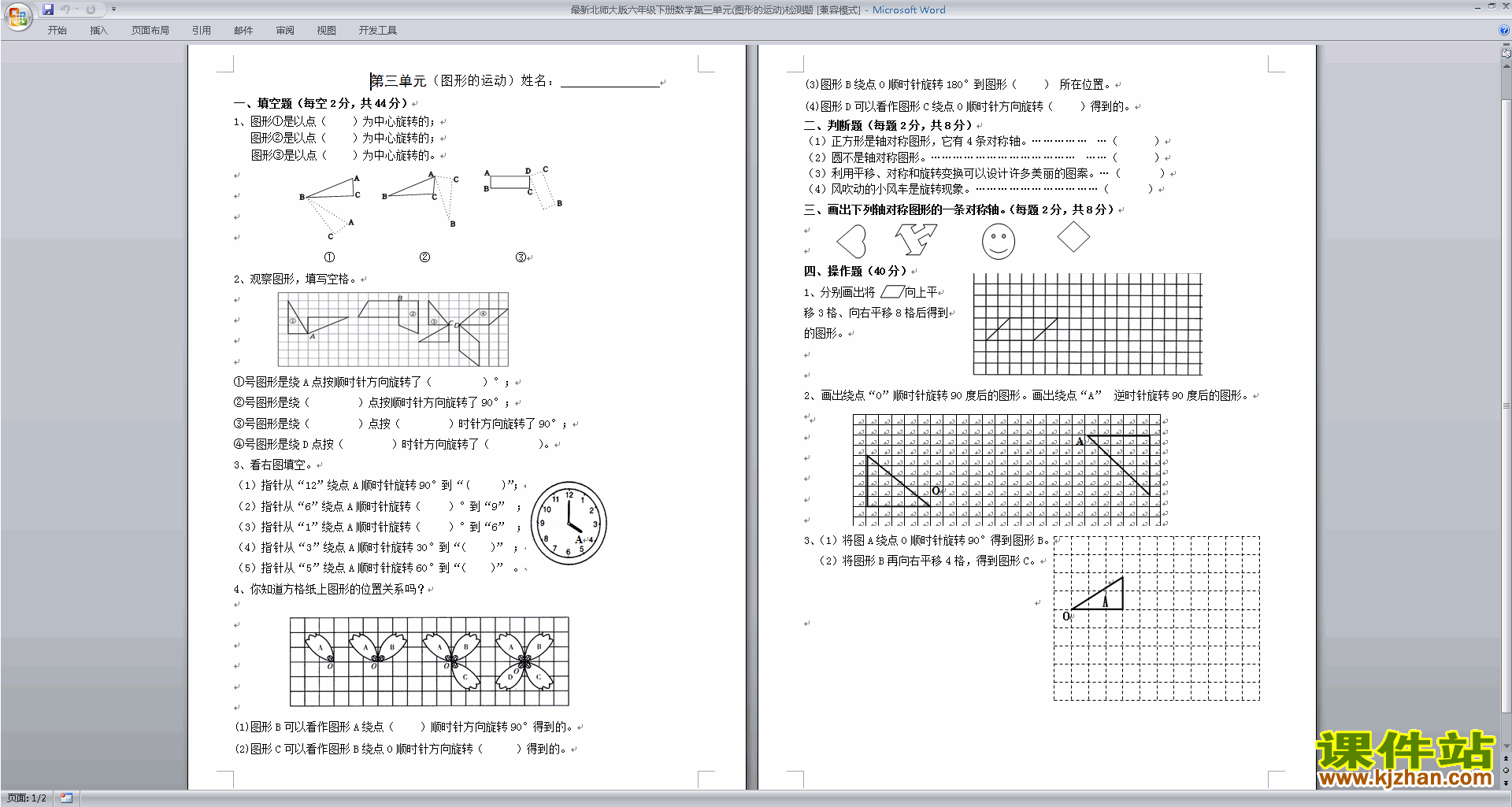Open Select Browse Object circle button

coord(1506,770)
